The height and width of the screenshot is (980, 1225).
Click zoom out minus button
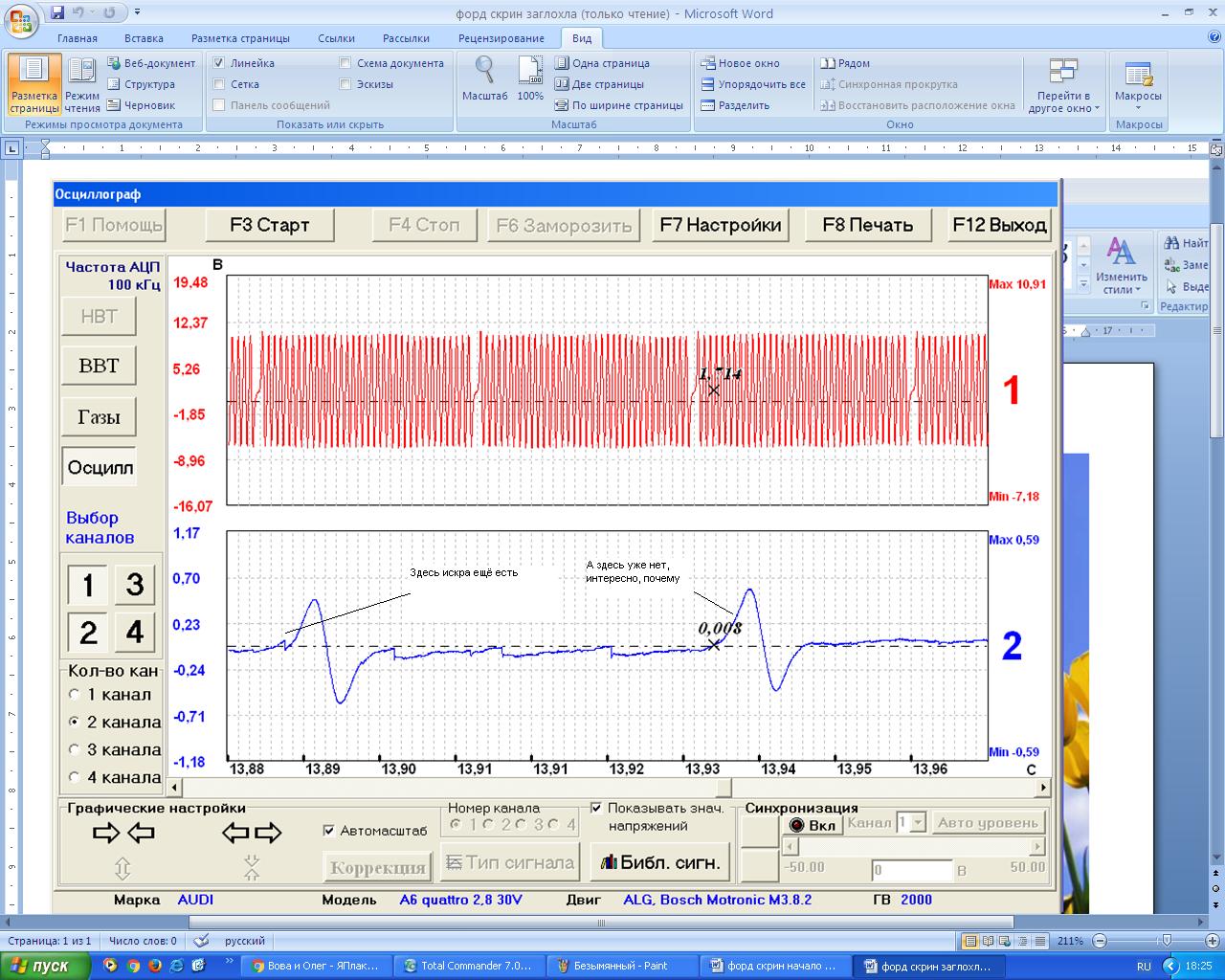1100,941
